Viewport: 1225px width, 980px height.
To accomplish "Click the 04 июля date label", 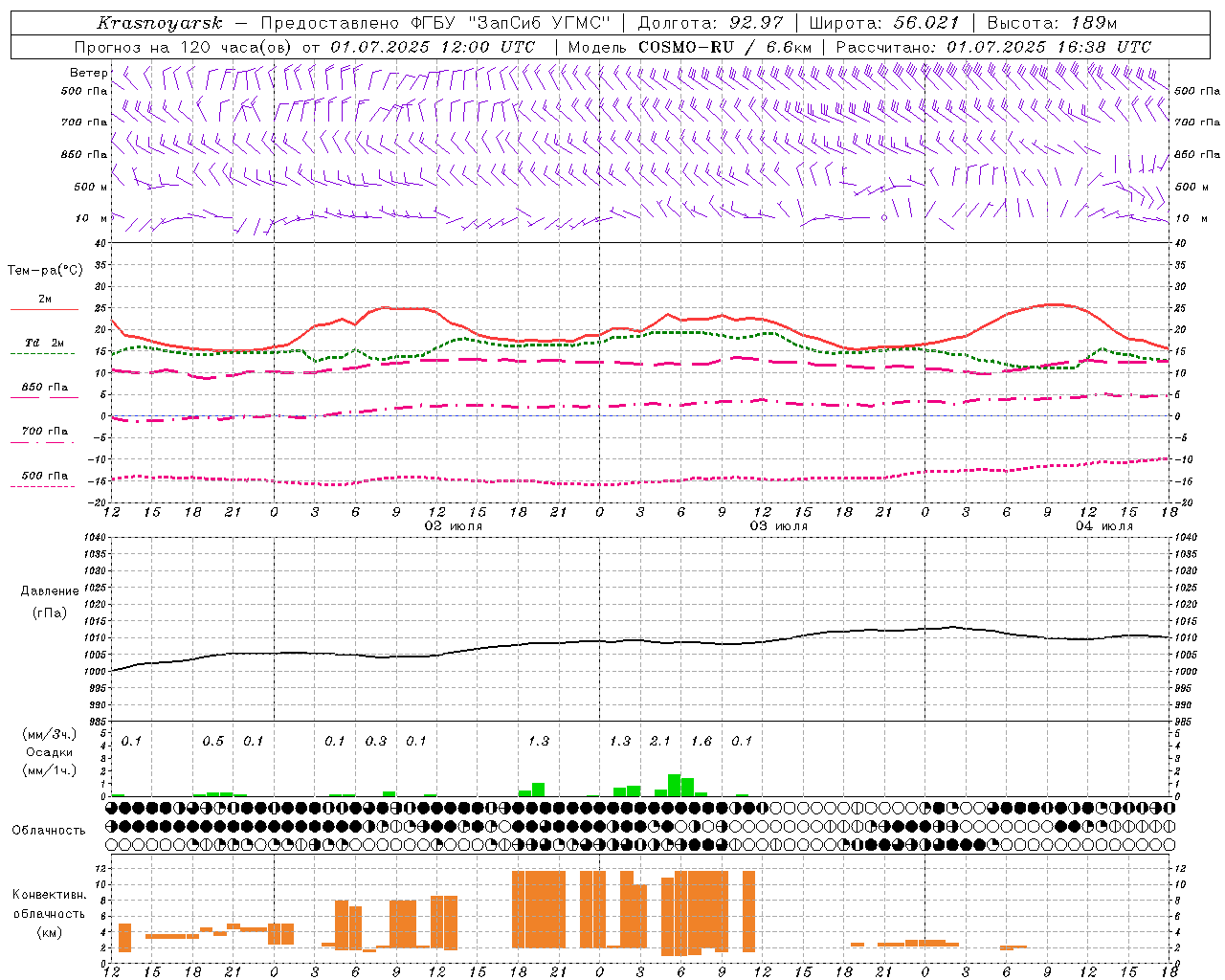I will click(x=1103, y=526).
